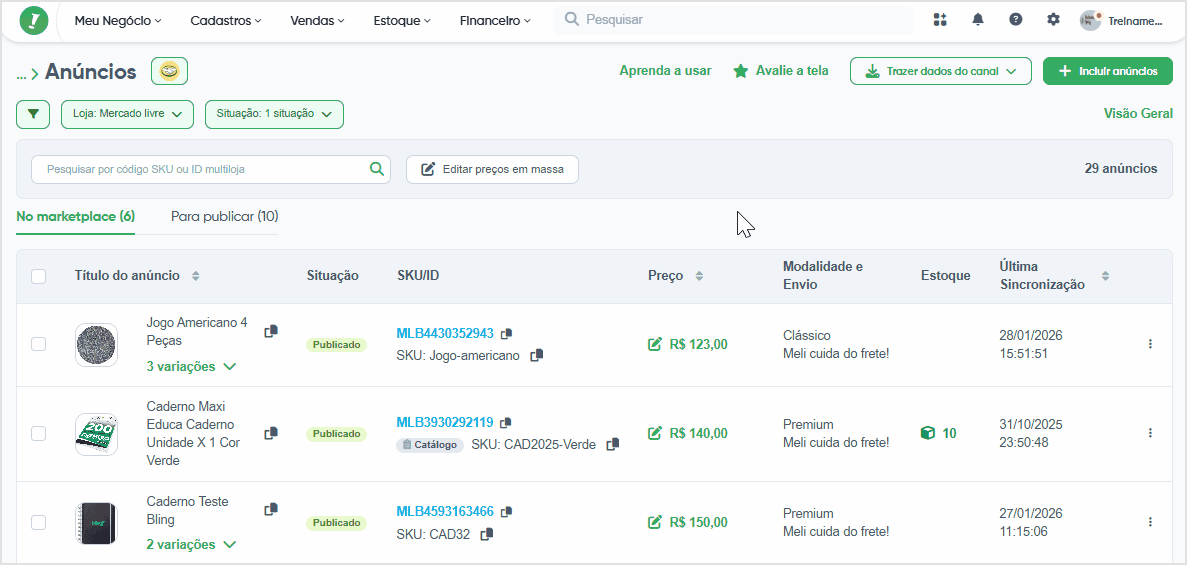The image size is (1187, 565).
Task: Click the Incluir anúncios button
Action: [1108, 71]
